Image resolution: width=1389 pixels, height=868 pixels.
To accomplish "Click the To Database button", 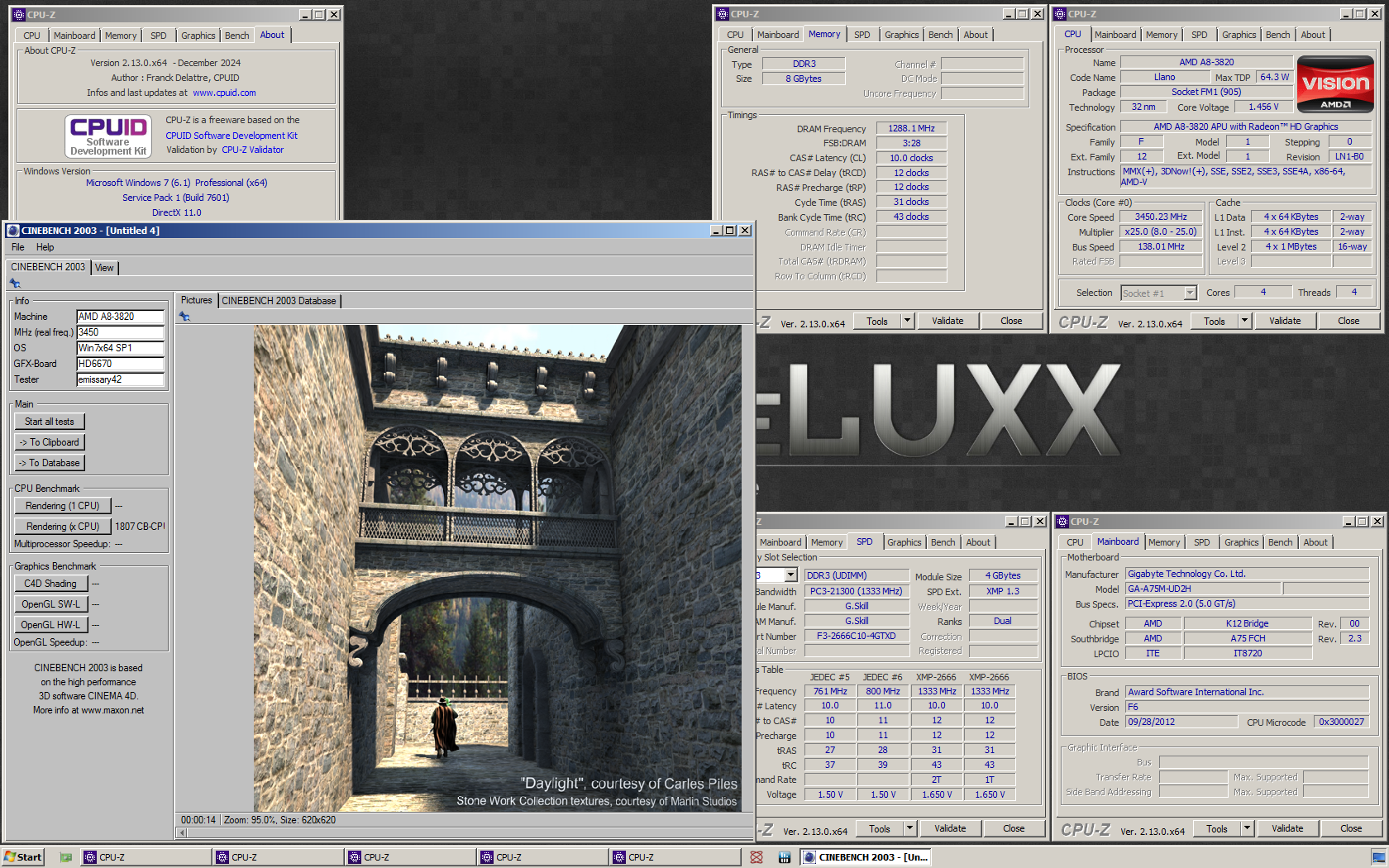I will (50, 463).
